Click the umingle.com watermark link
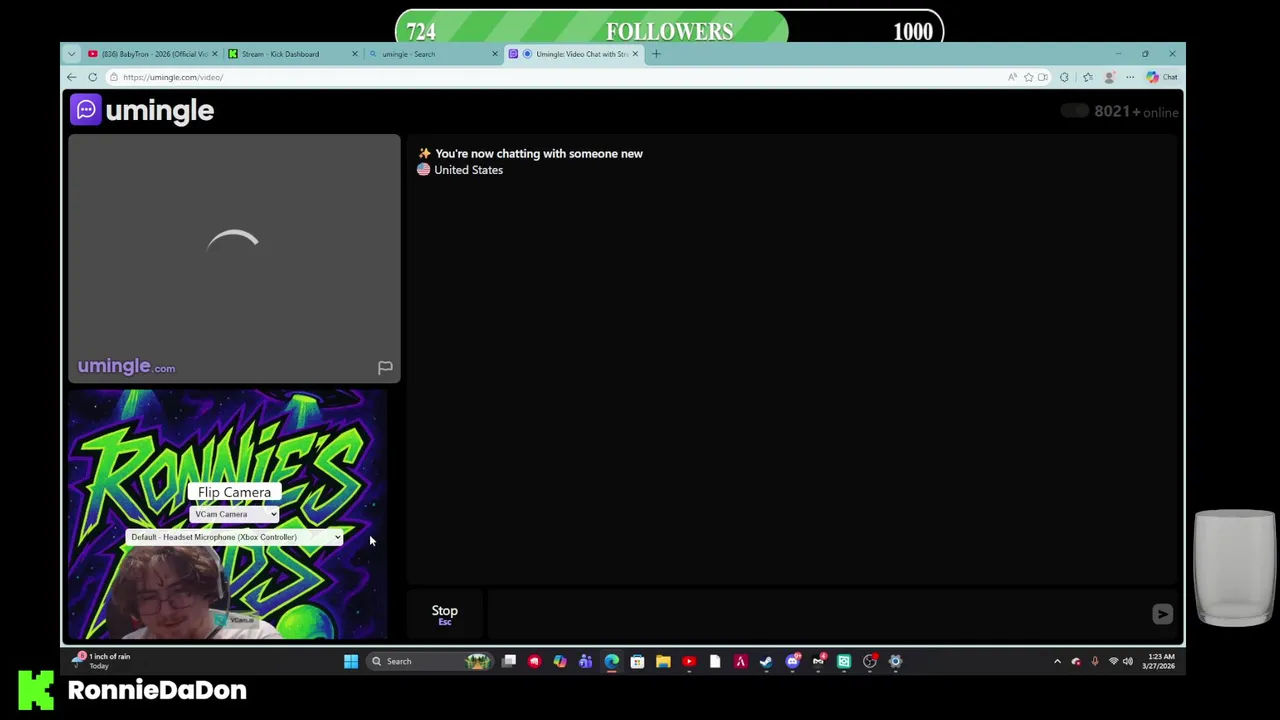 coord(127,367)
